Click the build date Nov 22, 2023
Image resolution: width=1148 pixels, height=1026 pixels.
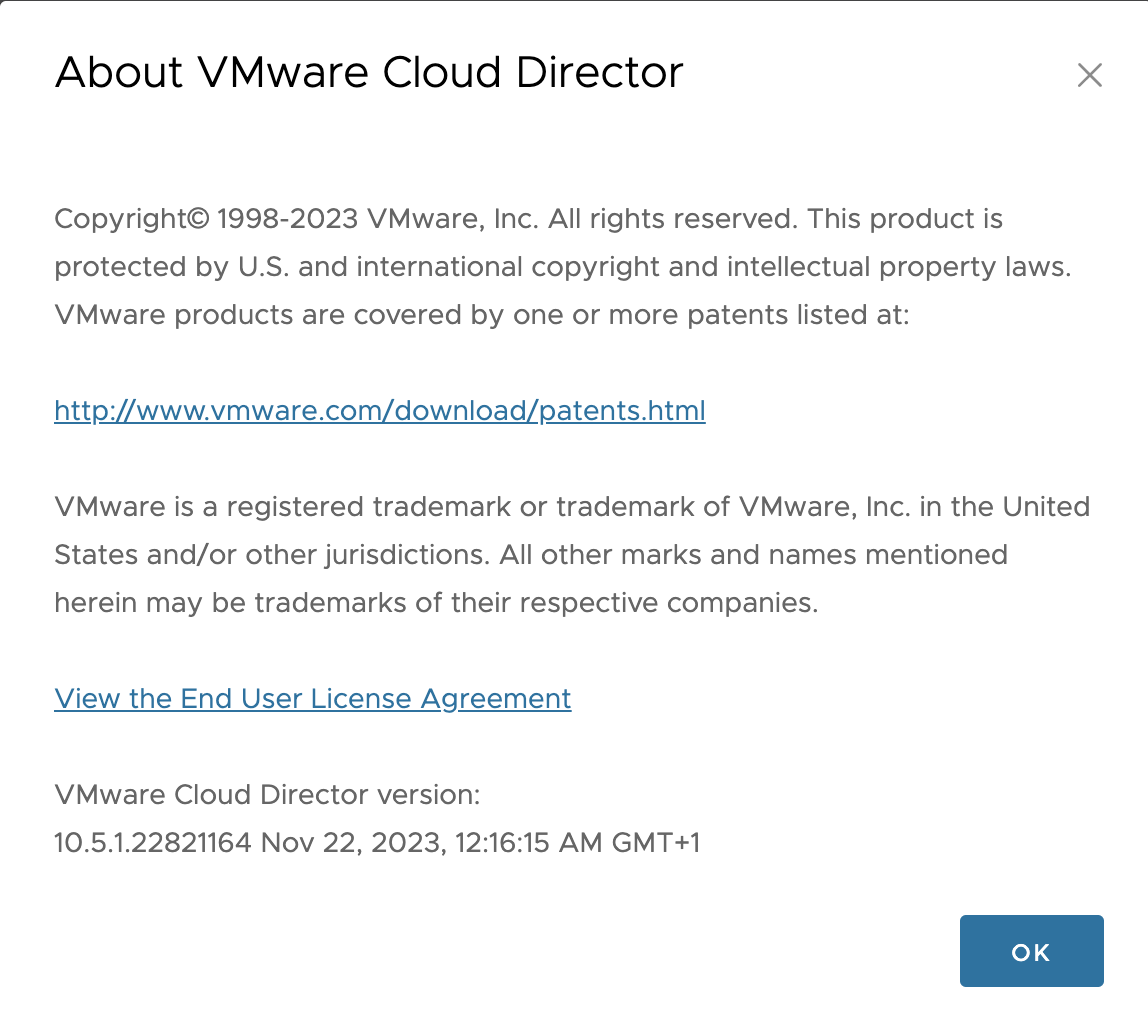pos(352,843)
